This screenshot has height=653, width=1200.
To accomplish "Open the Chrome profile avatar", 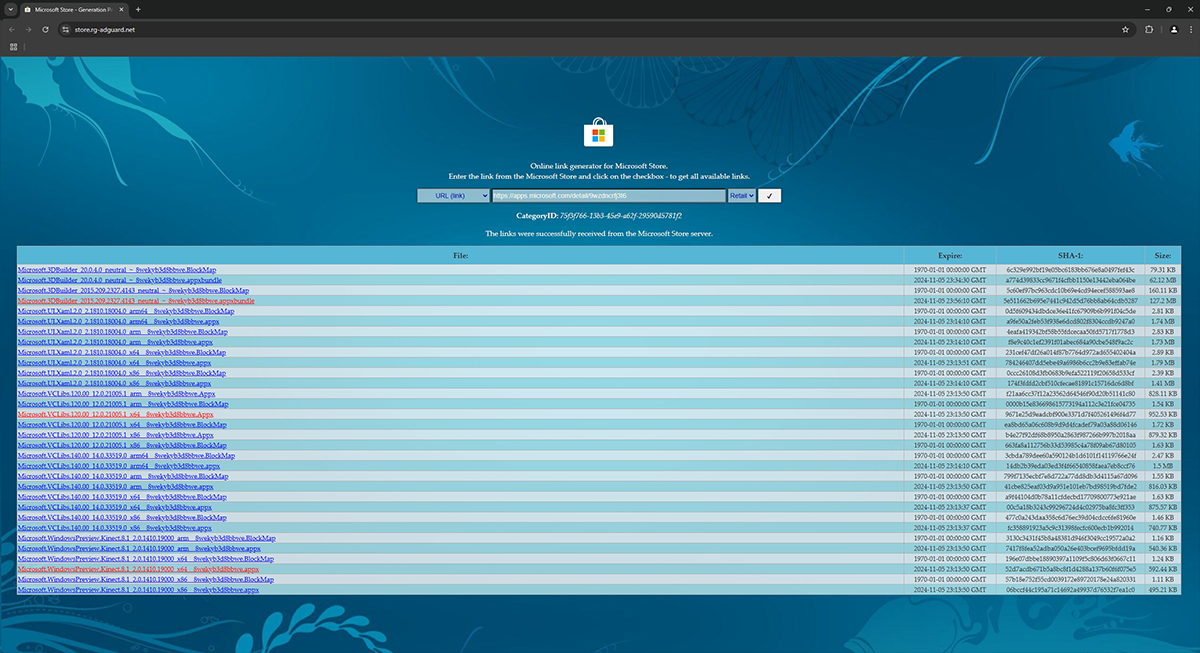I will (x=1174, y=29).
